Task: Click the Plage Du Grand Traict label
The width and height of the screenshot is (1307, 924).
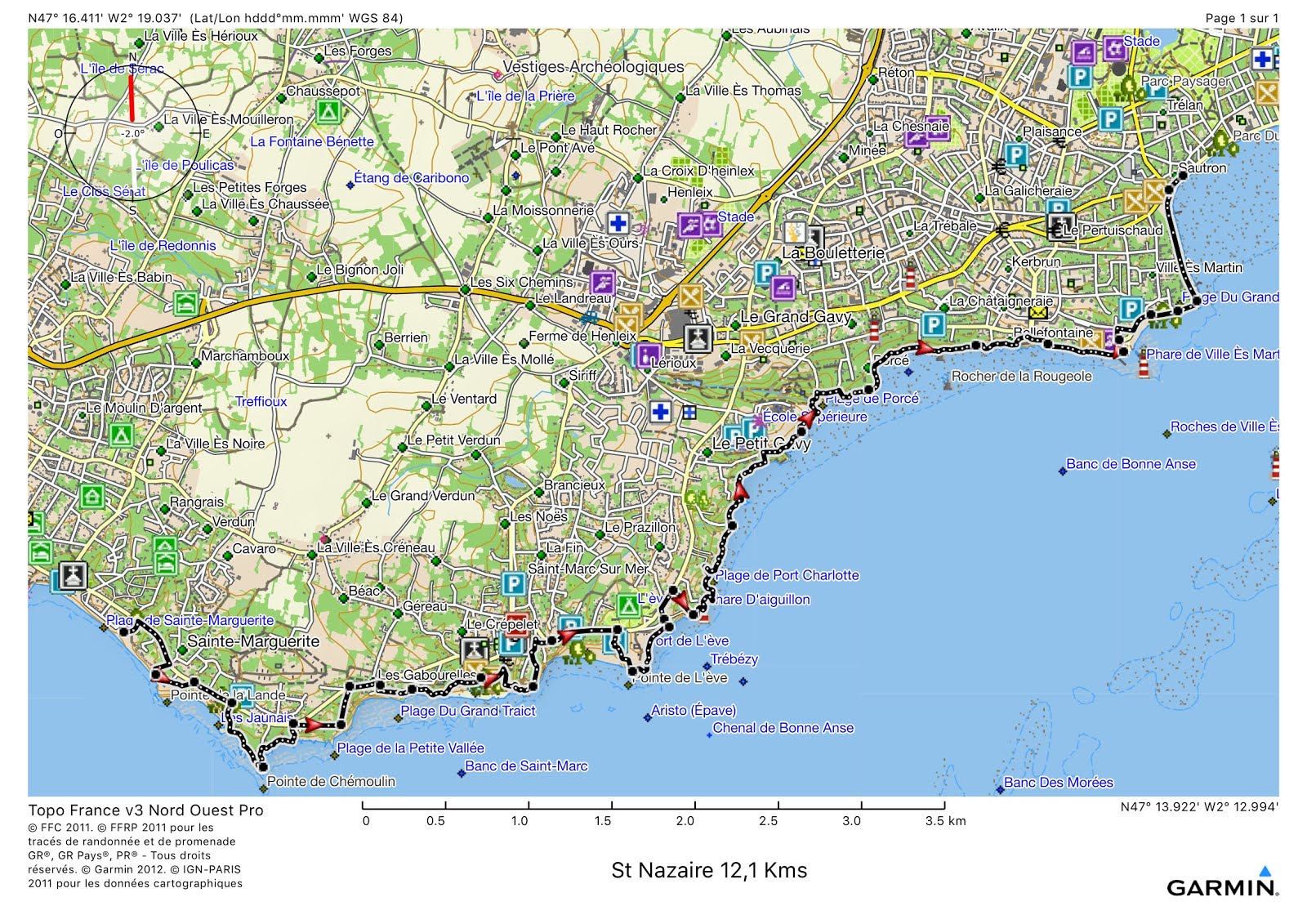Action: (x=467, y=712)
